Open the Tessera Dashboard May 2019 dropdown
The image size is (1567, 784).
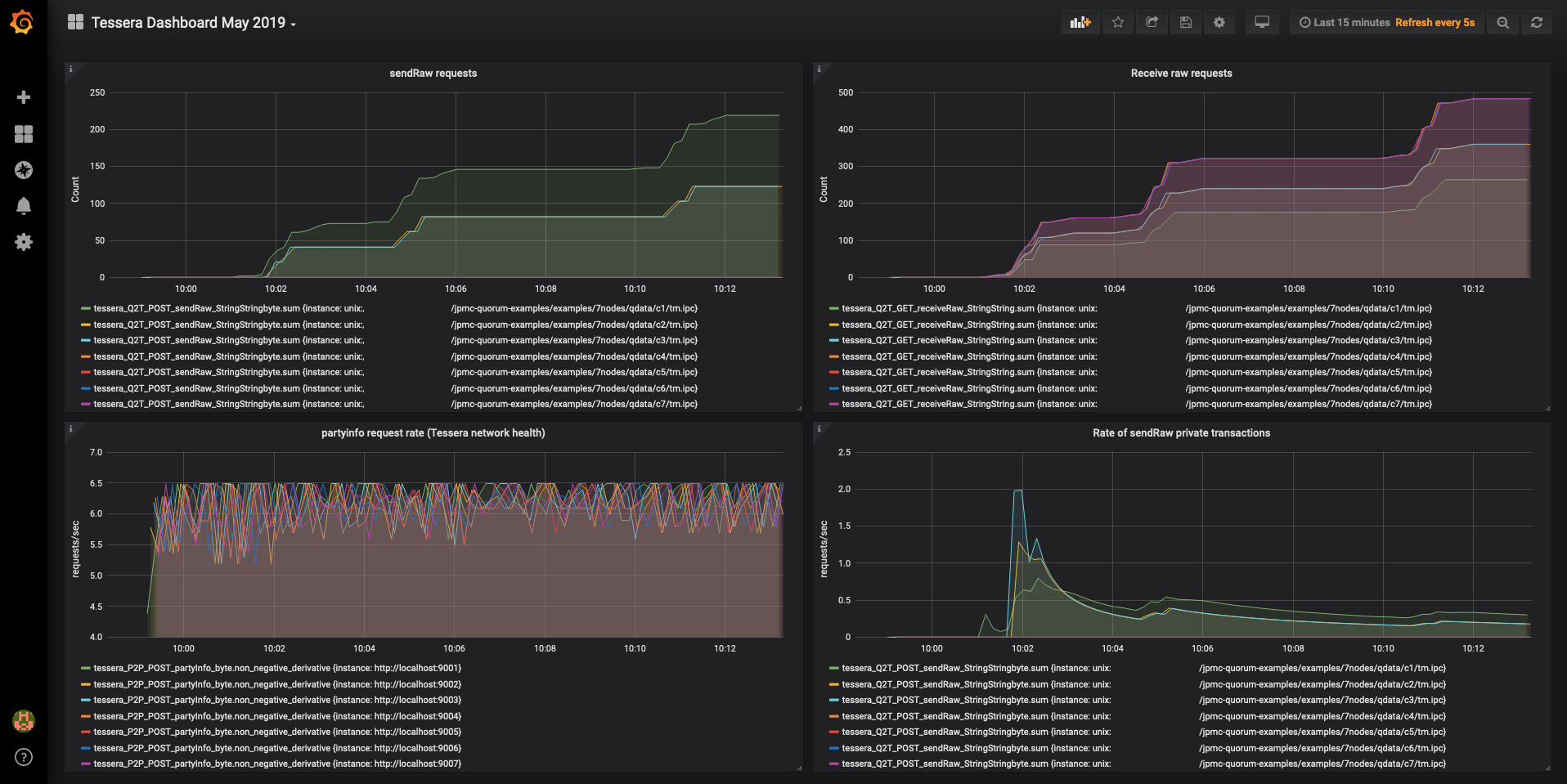tap(193, 23)
